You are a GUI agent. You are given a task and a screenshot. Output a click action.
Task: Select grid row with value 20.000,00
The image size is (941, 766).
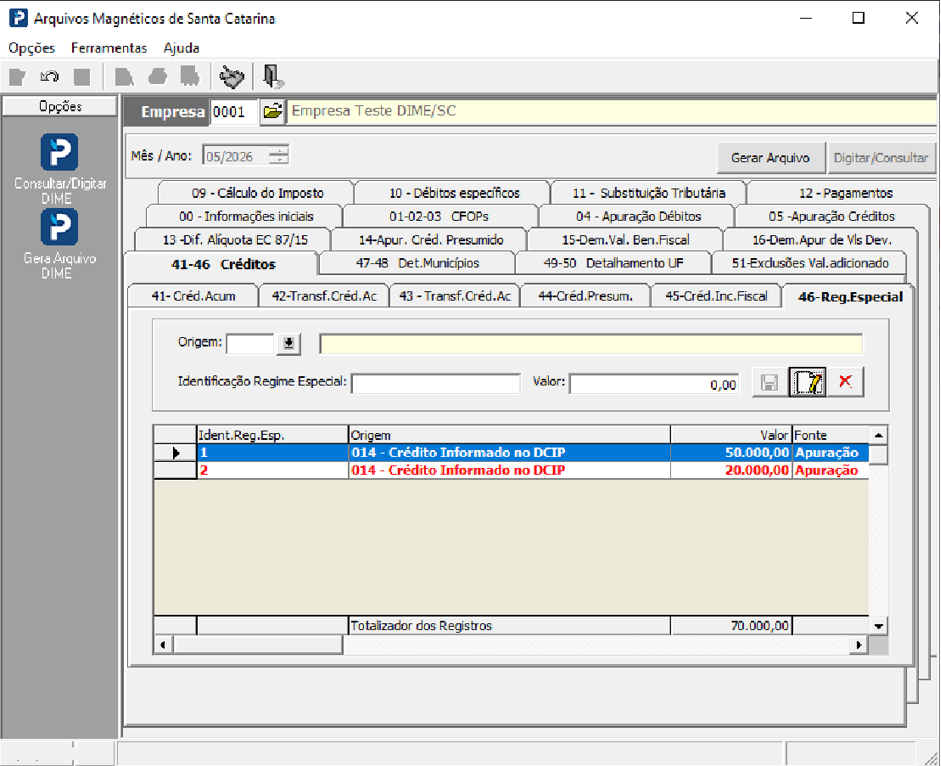511,470
